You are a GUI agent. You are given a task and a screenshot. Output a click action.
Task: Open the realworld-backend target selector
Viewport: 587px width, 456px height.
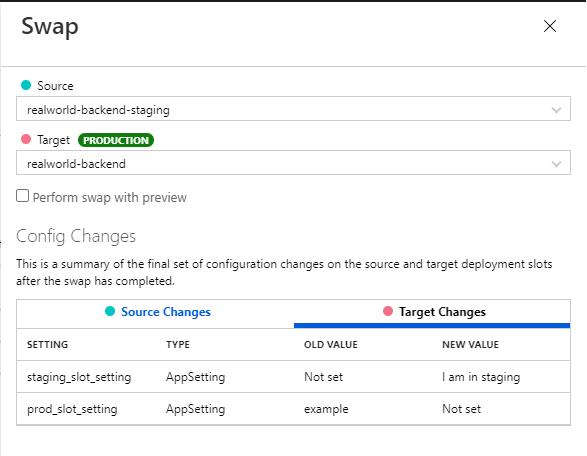pyautogui.click(x=293, y=163)
